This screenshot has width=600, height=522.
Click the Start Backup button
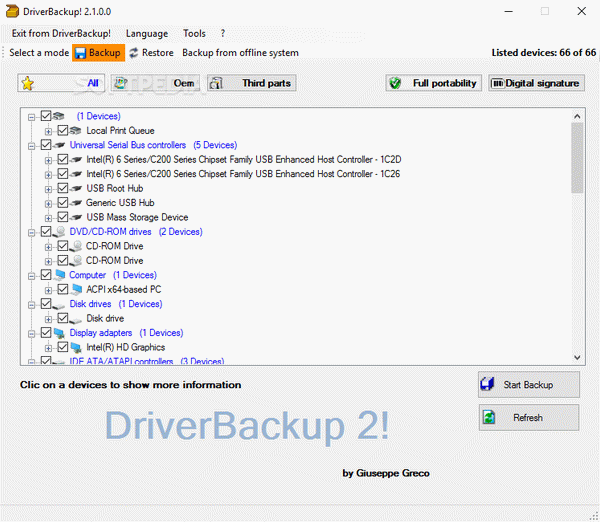pyautogui.click(x=529, y=384)
